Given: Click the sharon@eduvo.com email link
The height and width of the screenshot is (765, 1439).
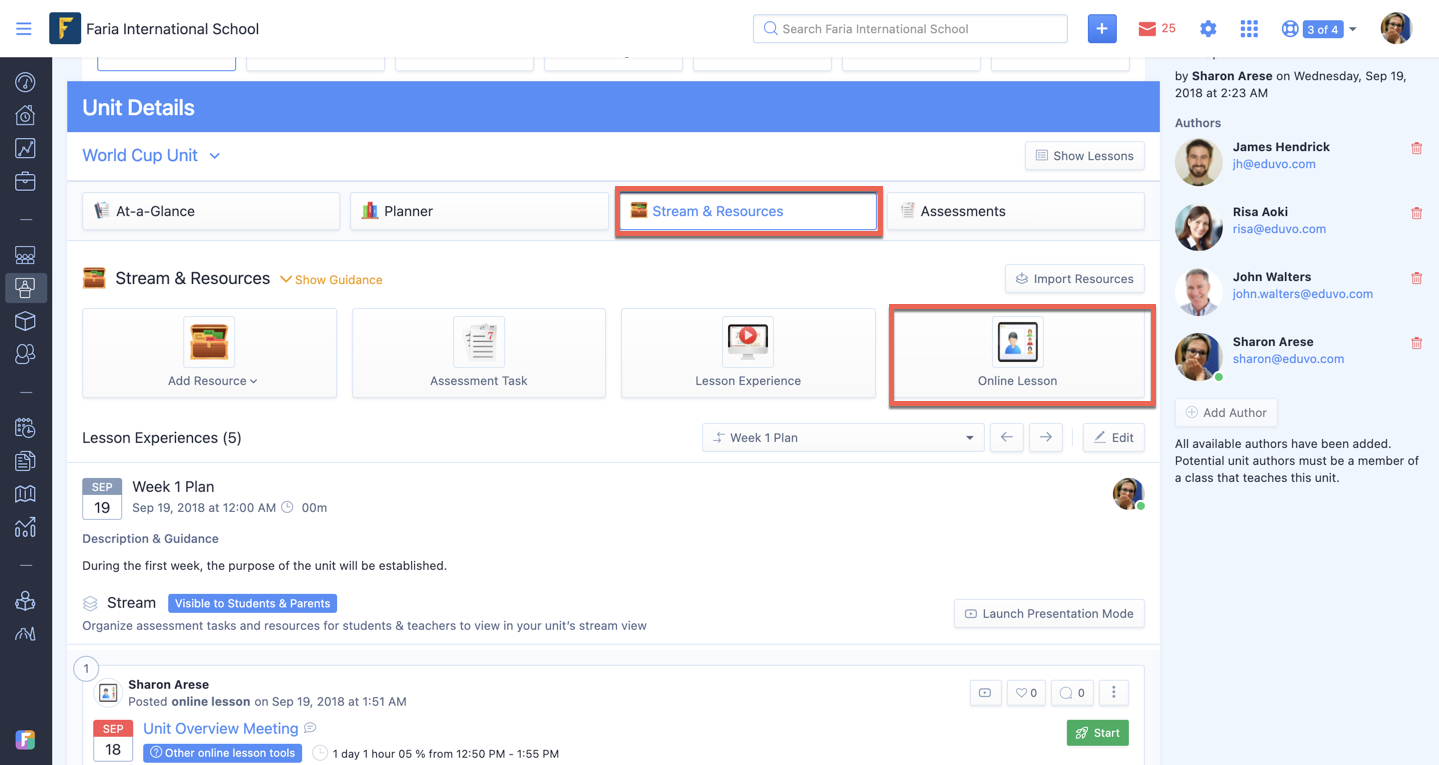Looking at the screenshot, I should pos(1288,359).
